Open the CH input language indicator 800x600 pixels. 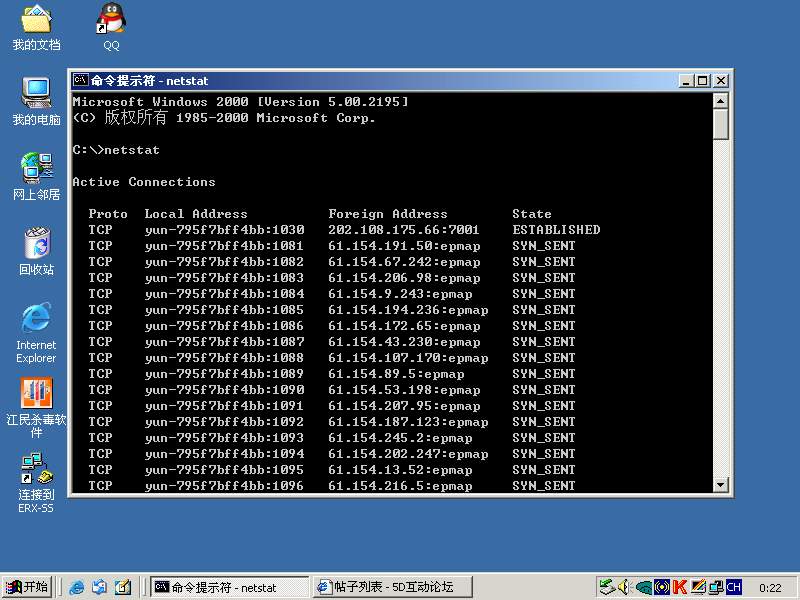pyautogui.click(x=733, y=587)
